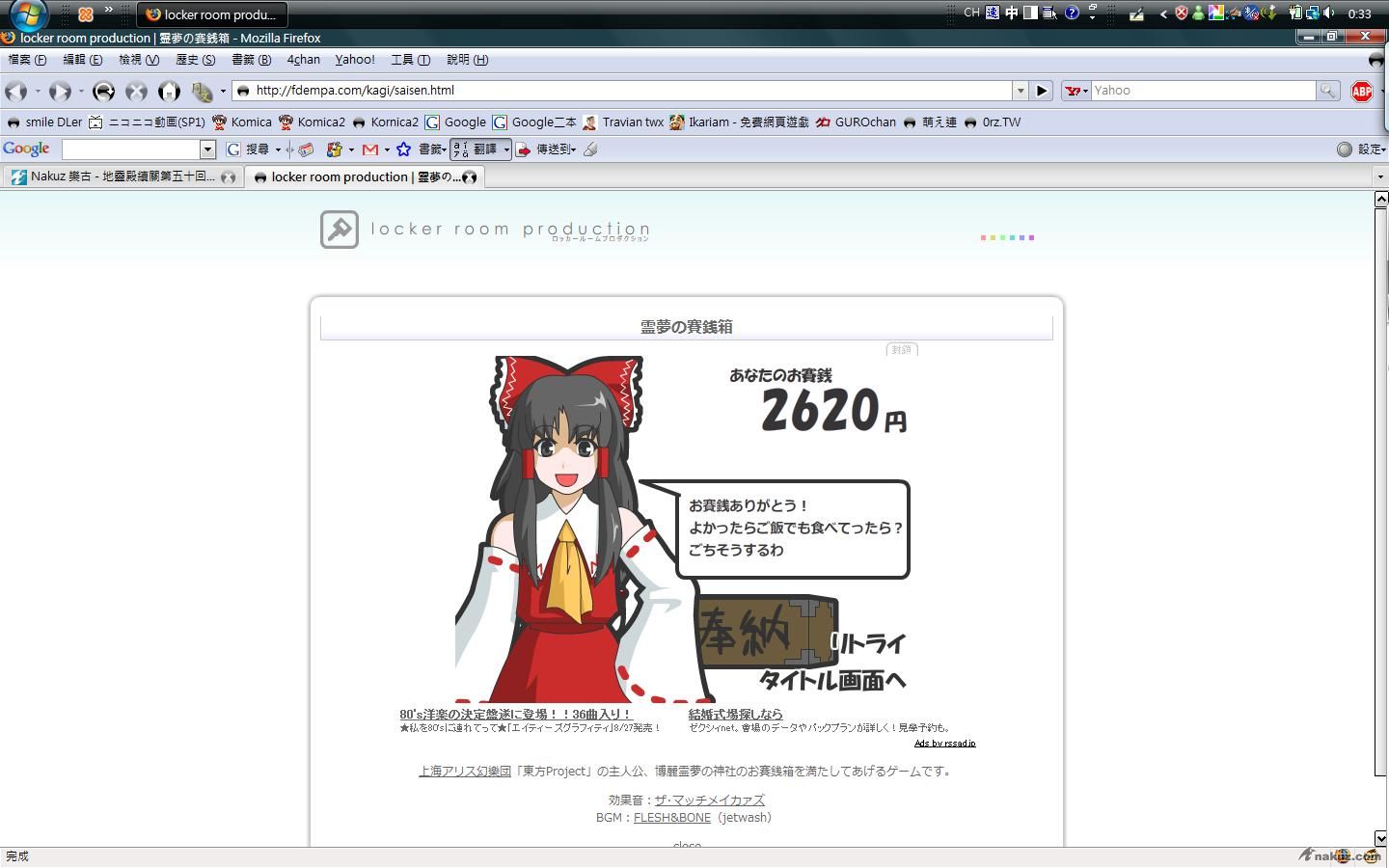
Task: Click the FLESH&BONE link
Action: pyautogui.click(x=671, y=818)
